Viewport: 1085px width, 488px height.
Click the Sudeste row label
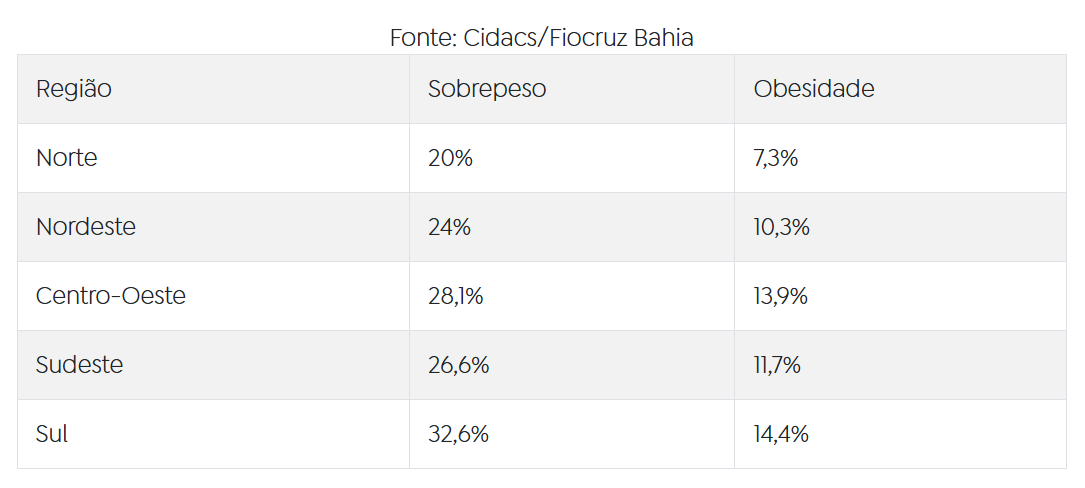(x=80, y=365)
